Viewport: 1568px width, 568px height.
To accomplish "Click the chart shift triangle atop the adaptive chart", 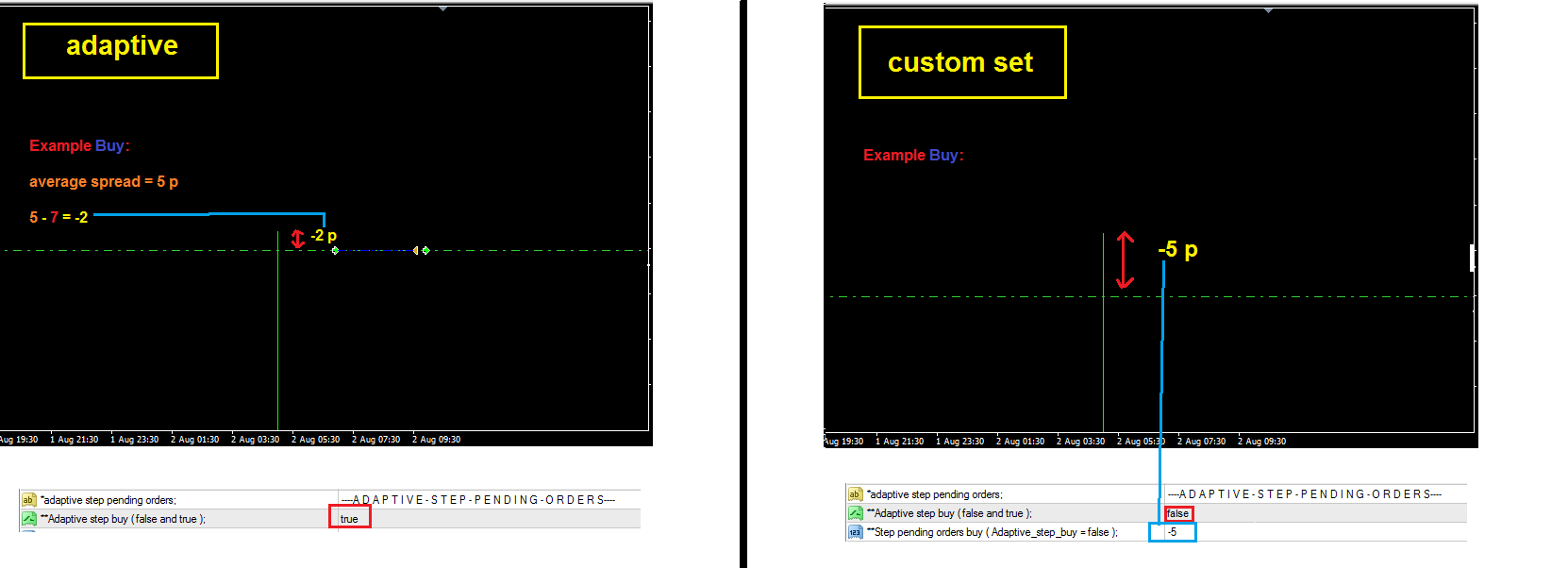I will click(x=442, y=8).
